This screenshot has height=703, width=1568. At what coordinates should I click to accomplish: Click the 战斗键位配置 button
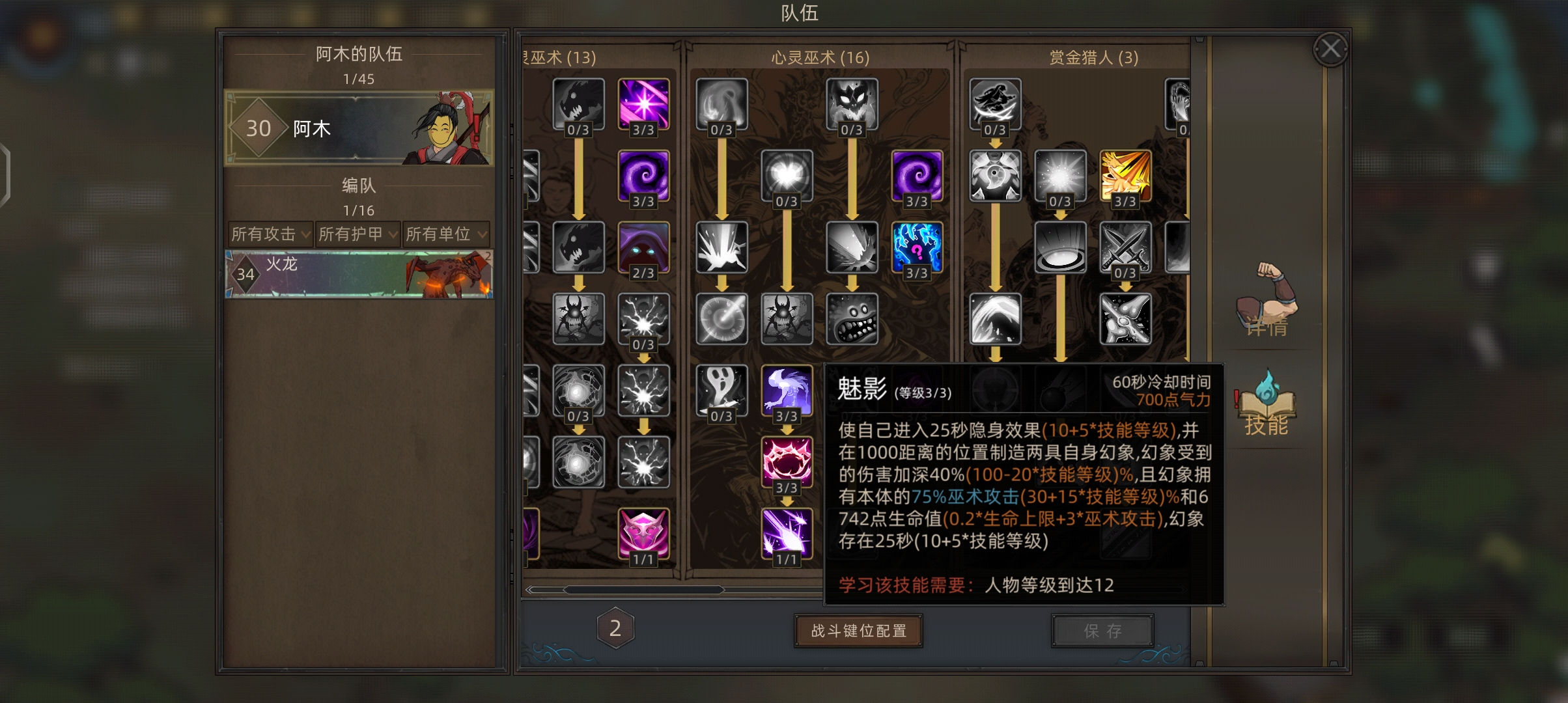pyautogui.click(x=858, y=631)
